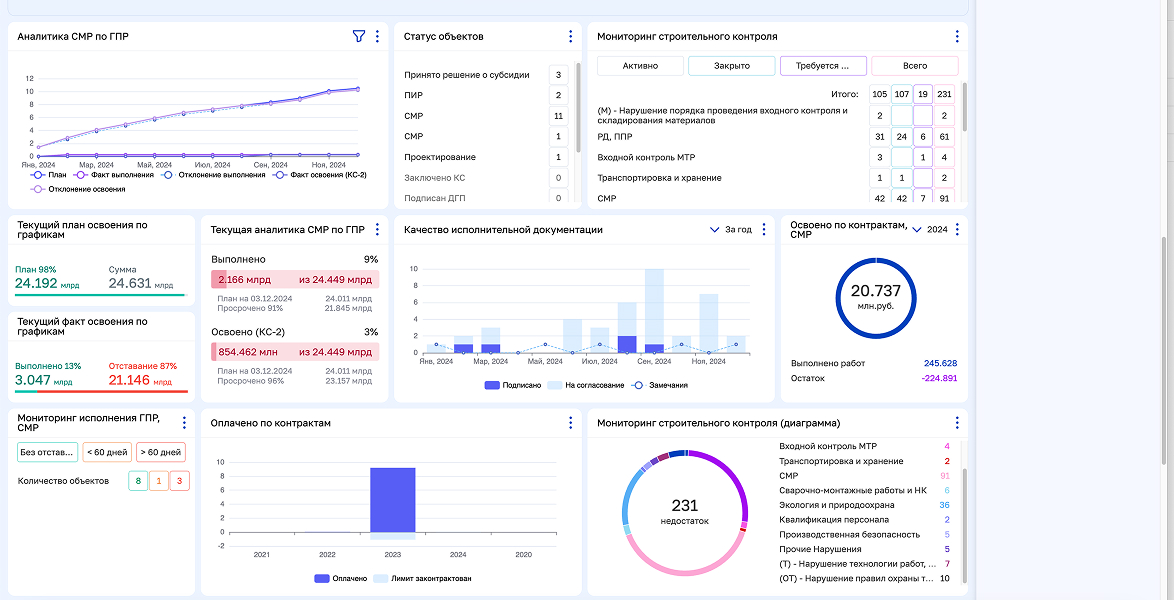The width and height of the screenshot is (1174, 600).
Task: Open options menu of Освоено по контрактам, СМР
Action: (956, 228)
